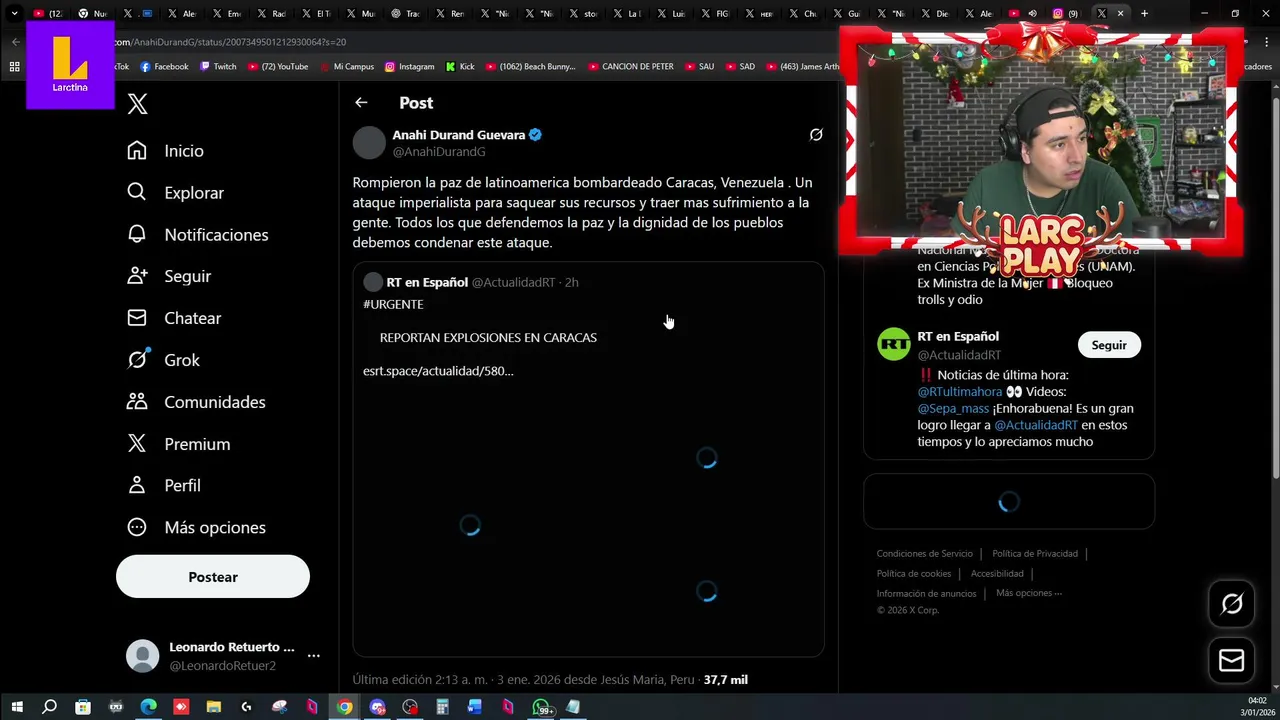Open Política de cookies link
This screenshot has height=720, width=1280.
(x=914, y=574)
